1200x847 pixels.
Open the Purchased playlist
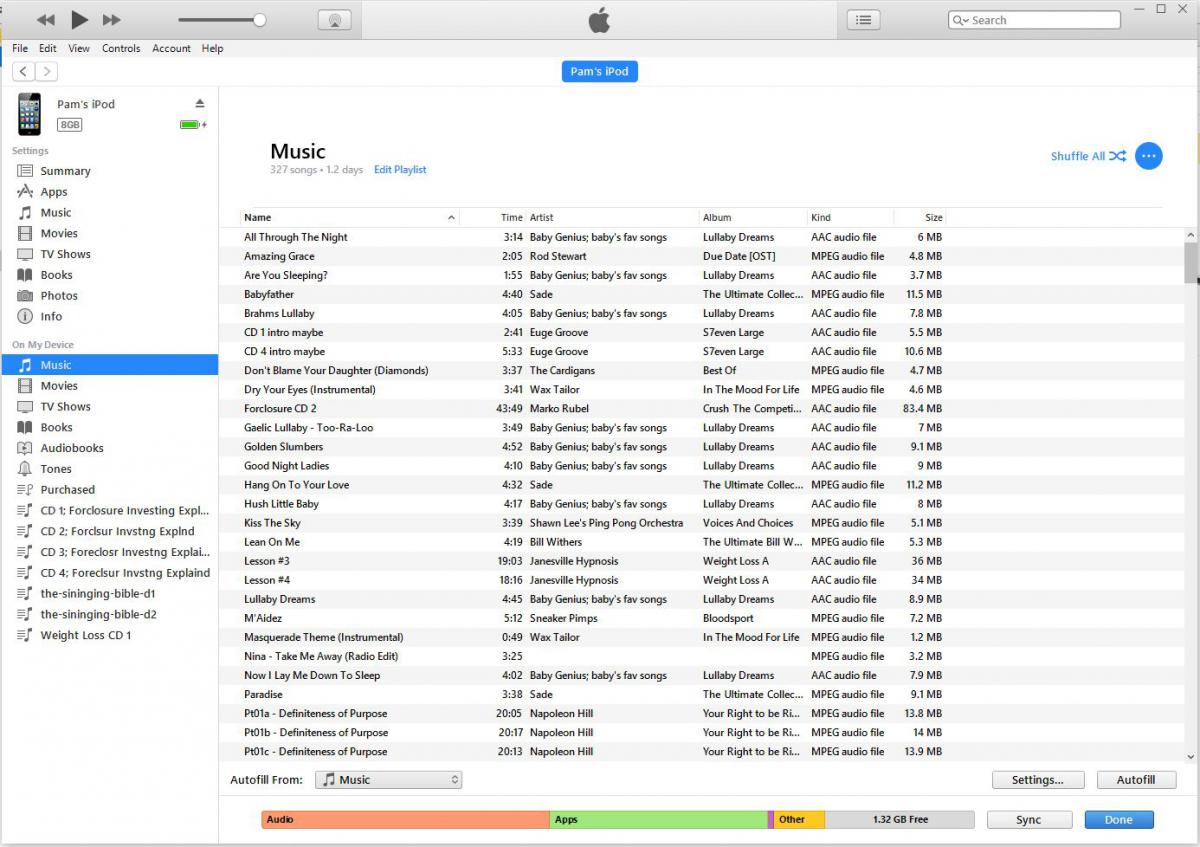pos(68,490)
